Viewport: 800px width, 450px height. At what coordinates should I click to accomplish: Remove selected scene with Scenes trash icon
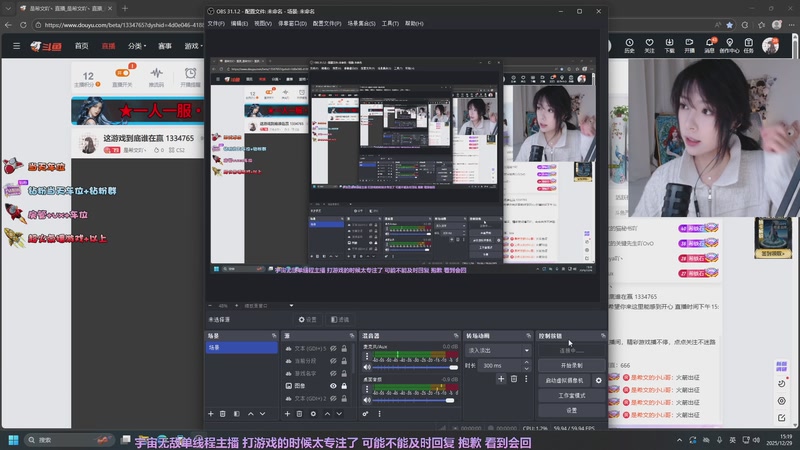pyautogui.click(x=222, y=414)
